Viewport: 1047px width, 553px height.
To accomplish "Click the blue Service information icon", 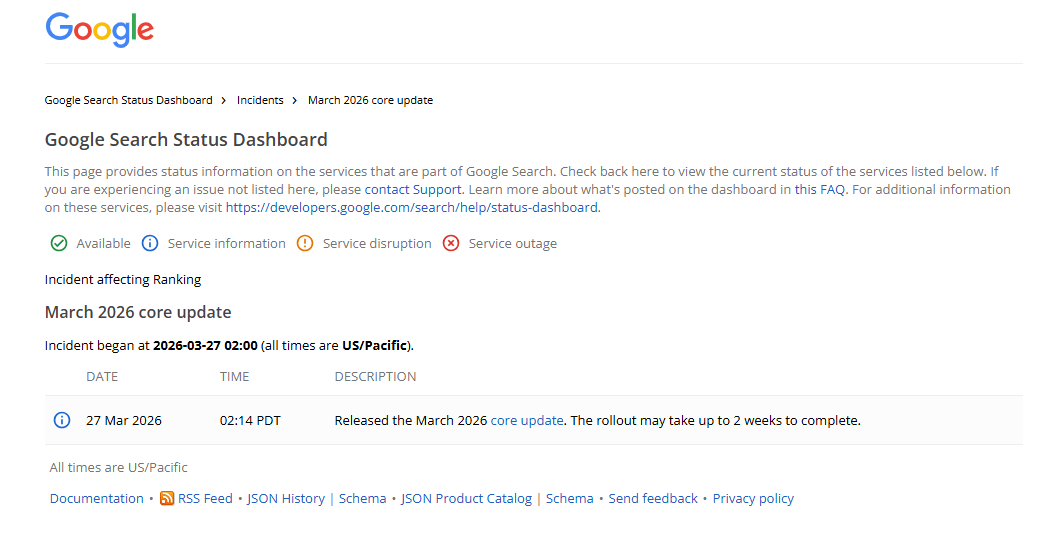I will click(150, 243).
